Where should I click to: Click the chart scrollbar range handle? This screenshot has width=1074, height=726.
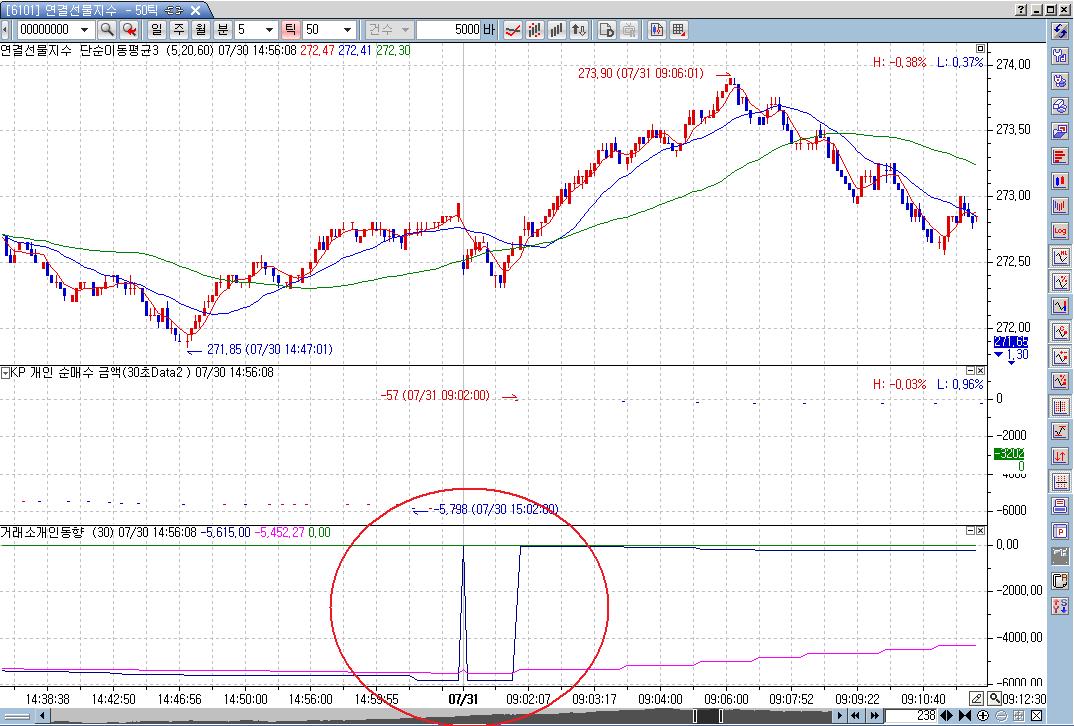coord(708,716)
